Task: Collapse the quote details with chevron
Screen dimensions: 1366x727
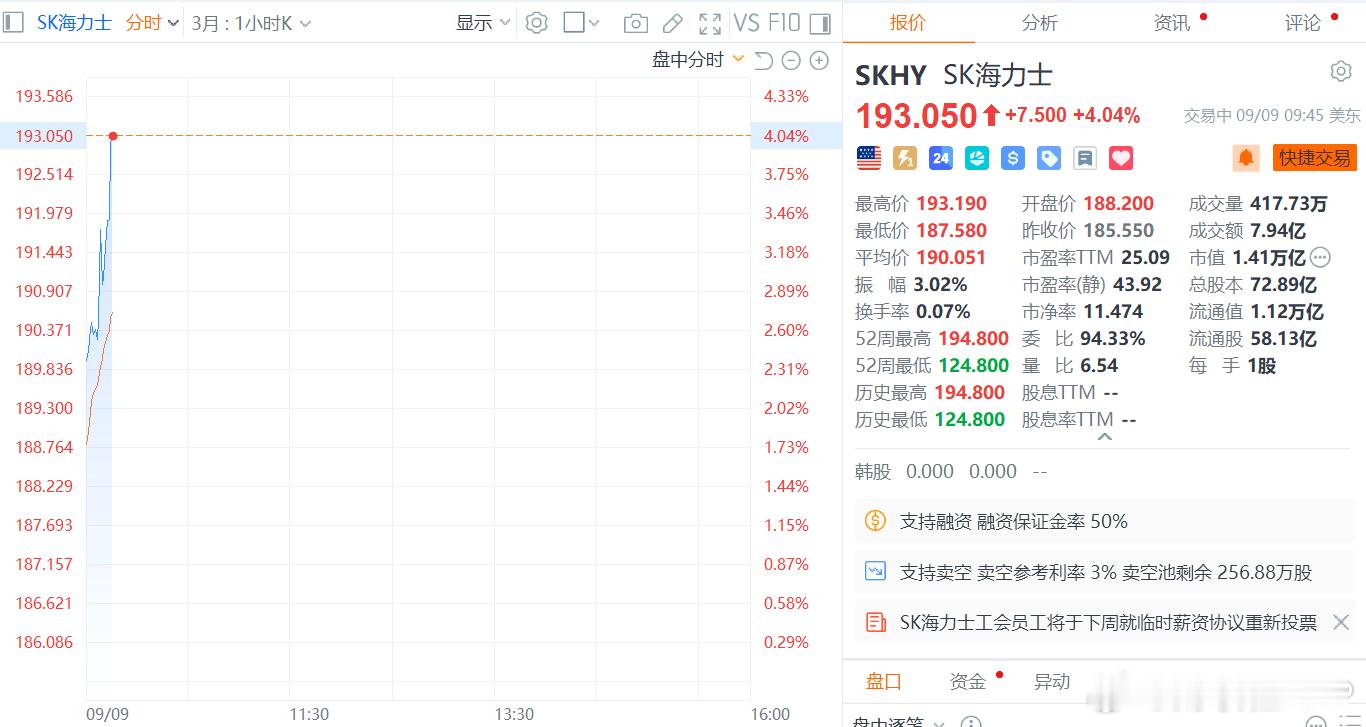Action: tap(1104, 437)
